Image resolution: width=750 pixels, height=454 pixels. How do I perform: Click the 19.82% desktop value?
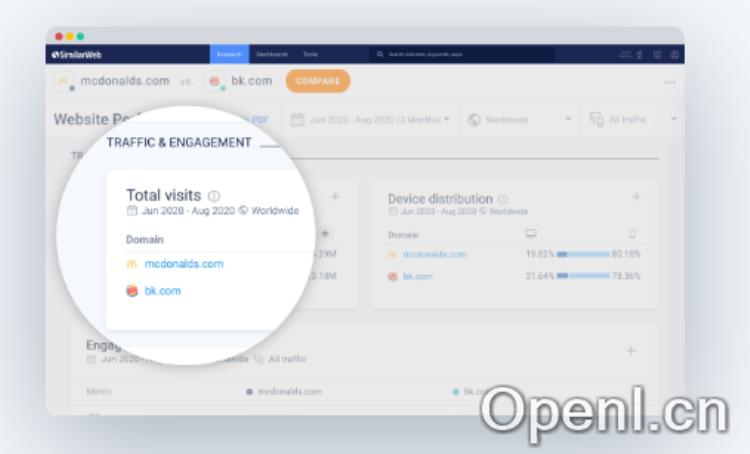coord(540,254)
